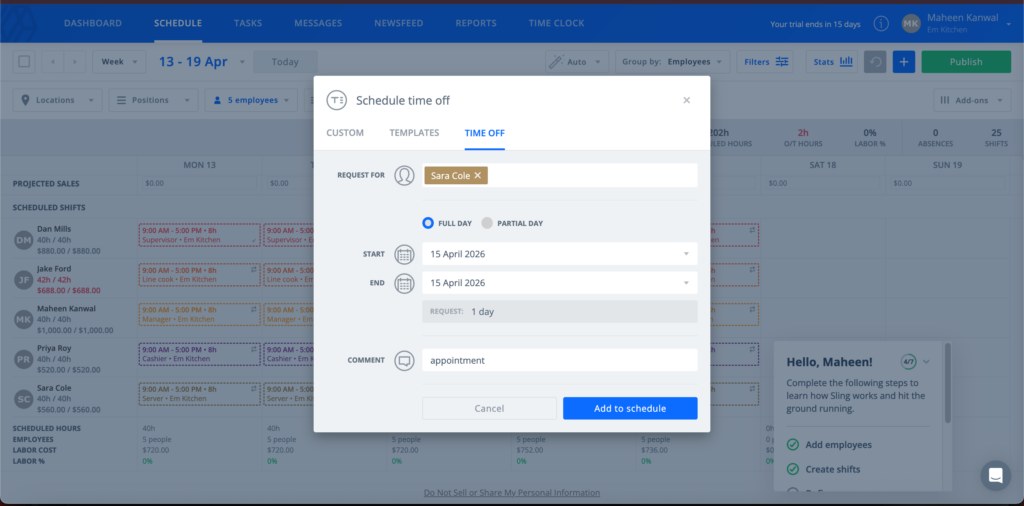The image size is (1024, 506).
Task: Open Stats bar chart panel
Action: pyautogui.click(x=832, y=62)
